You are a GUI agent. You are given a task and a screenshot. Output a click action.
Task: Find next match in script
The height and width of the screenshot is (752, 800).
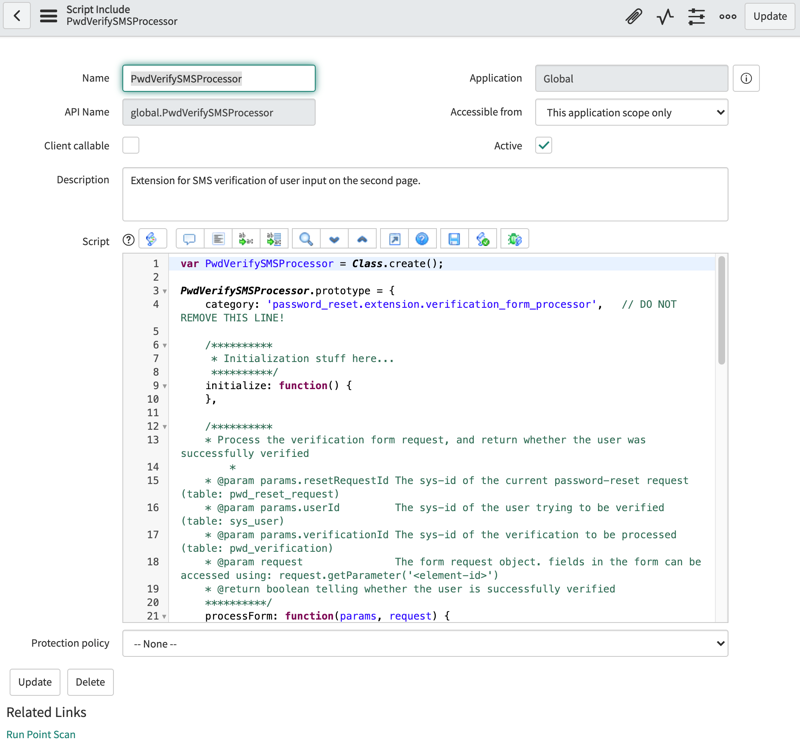tap(334, 239)
